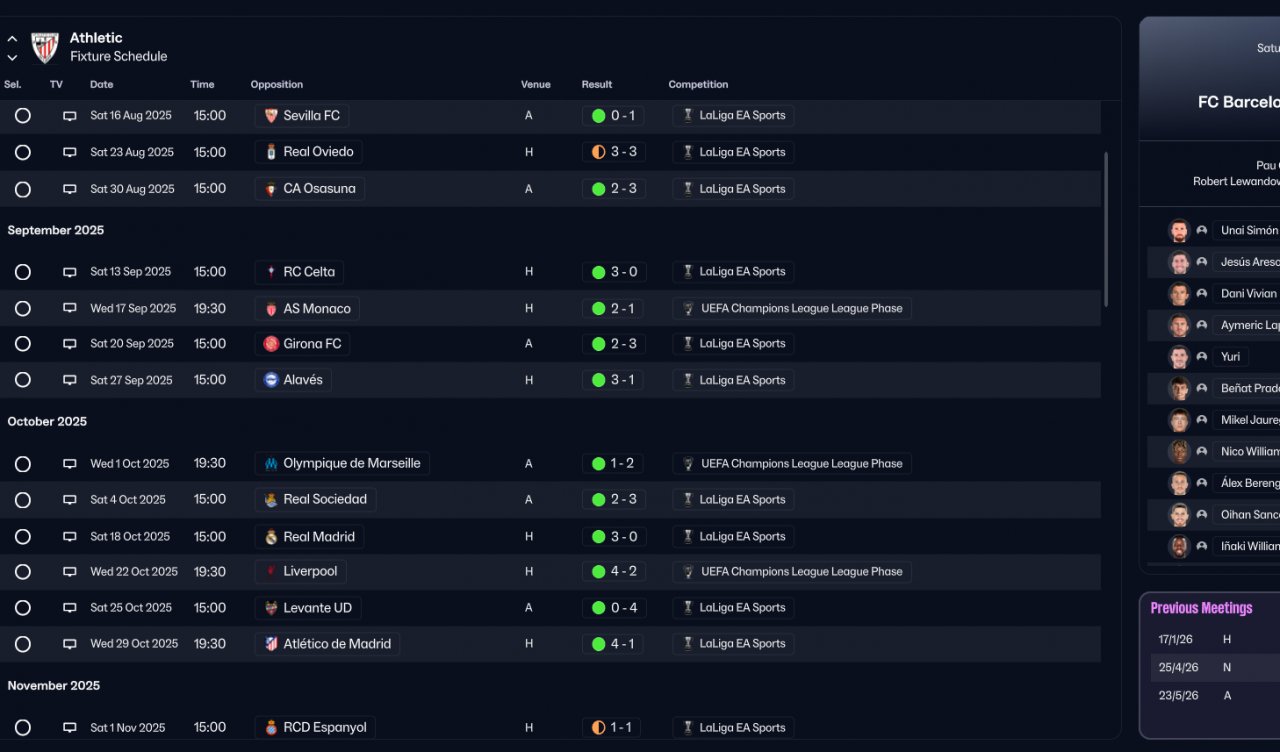Click the TV icon in the RCD Espanyol row

coord(70,728)
